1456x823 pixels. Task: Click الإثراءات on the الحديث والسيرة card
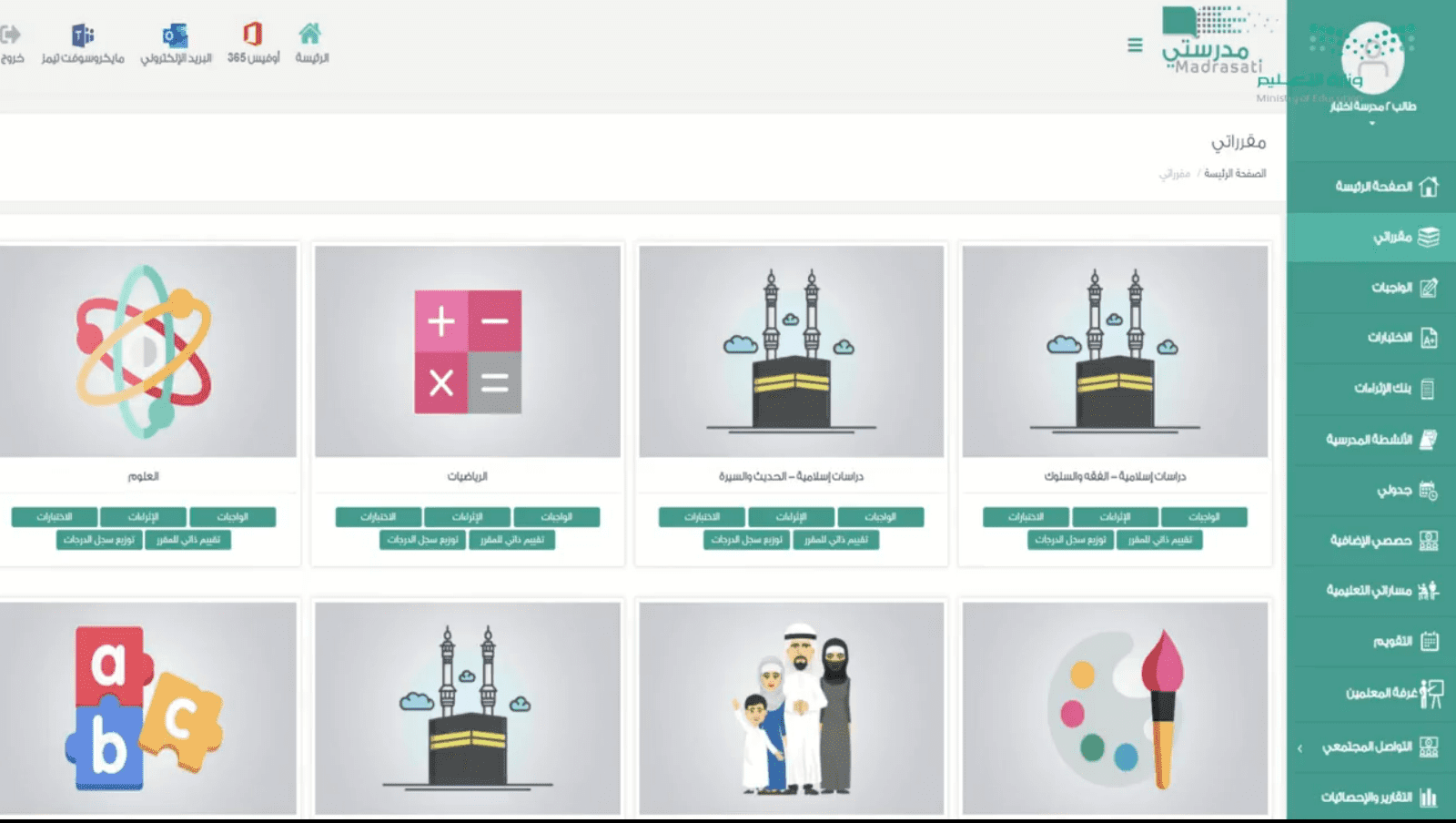(x=791, y=517)
